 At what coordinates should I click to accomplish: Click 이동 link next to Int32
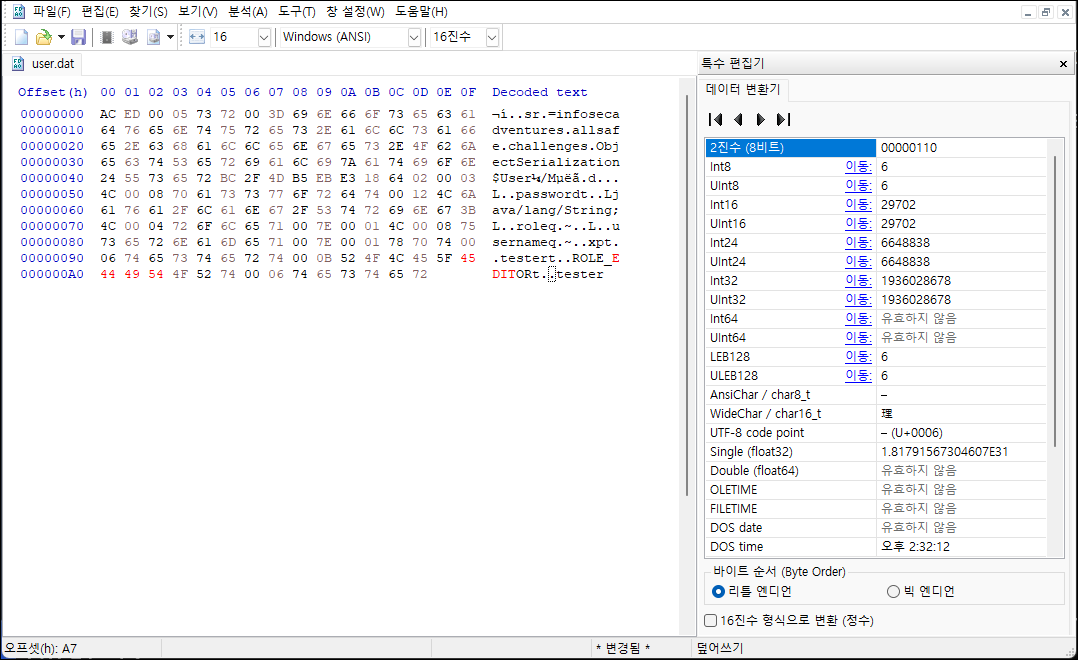858,280
